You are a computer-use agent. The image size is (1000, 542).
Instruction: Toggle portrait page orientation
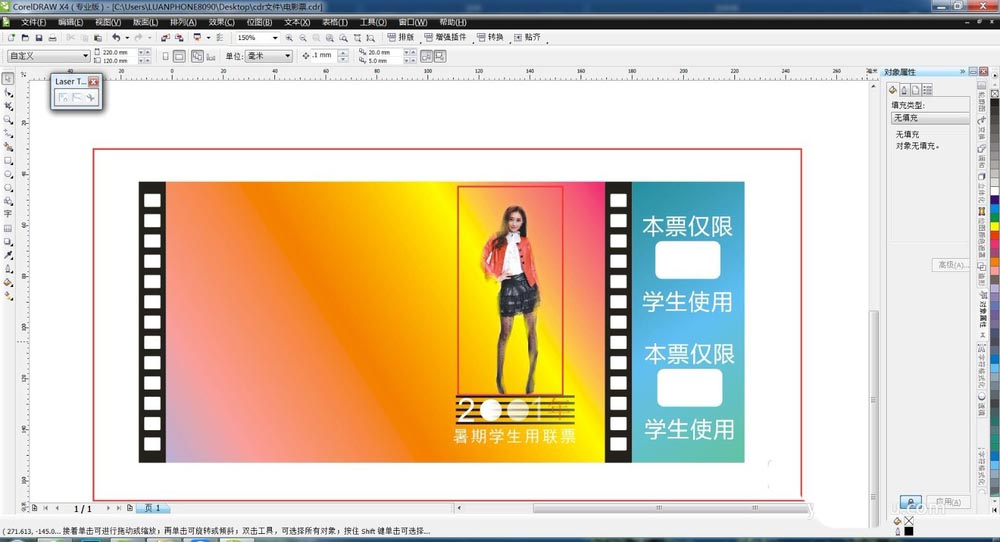click(x=165, y=56)
